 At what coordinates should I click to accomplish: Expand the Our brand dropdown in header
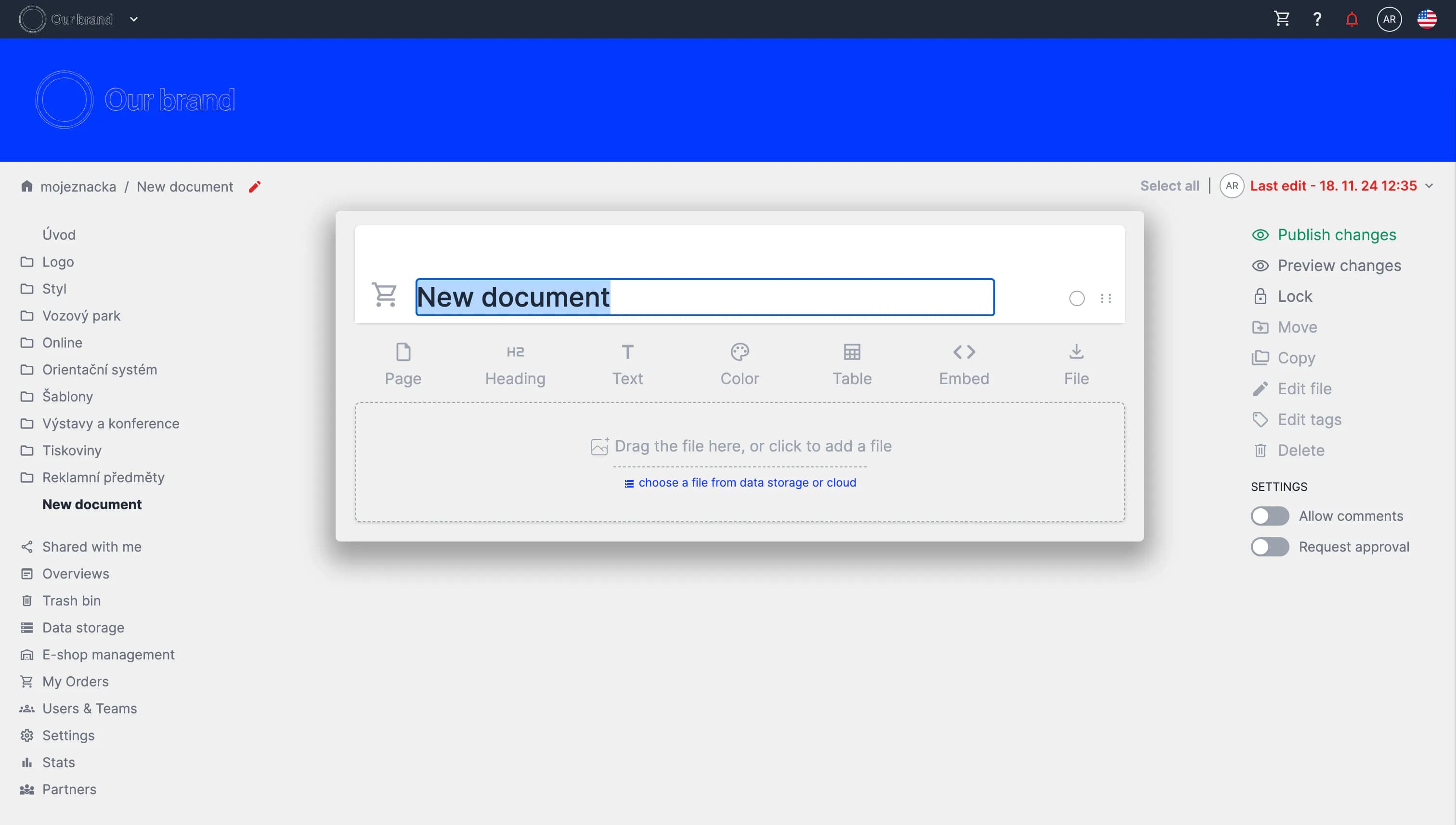pos(134,19)
